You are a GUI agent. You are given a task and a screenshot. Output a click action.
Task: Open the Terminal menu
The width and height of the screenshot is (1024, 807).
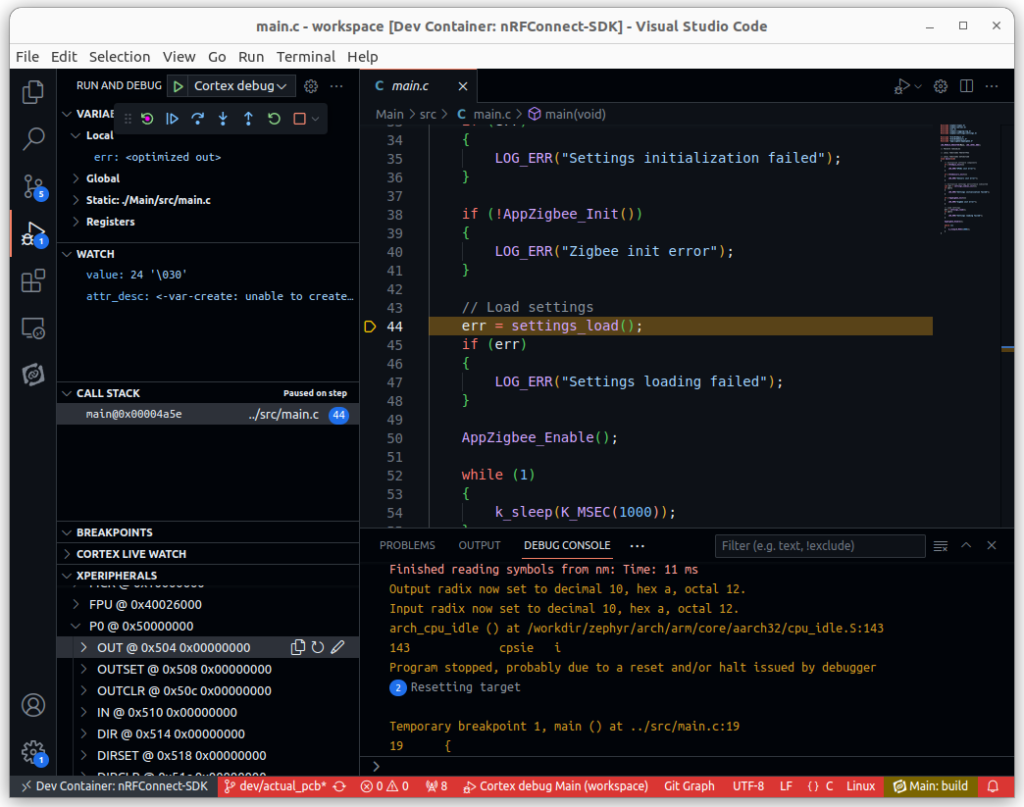[306, 57]
